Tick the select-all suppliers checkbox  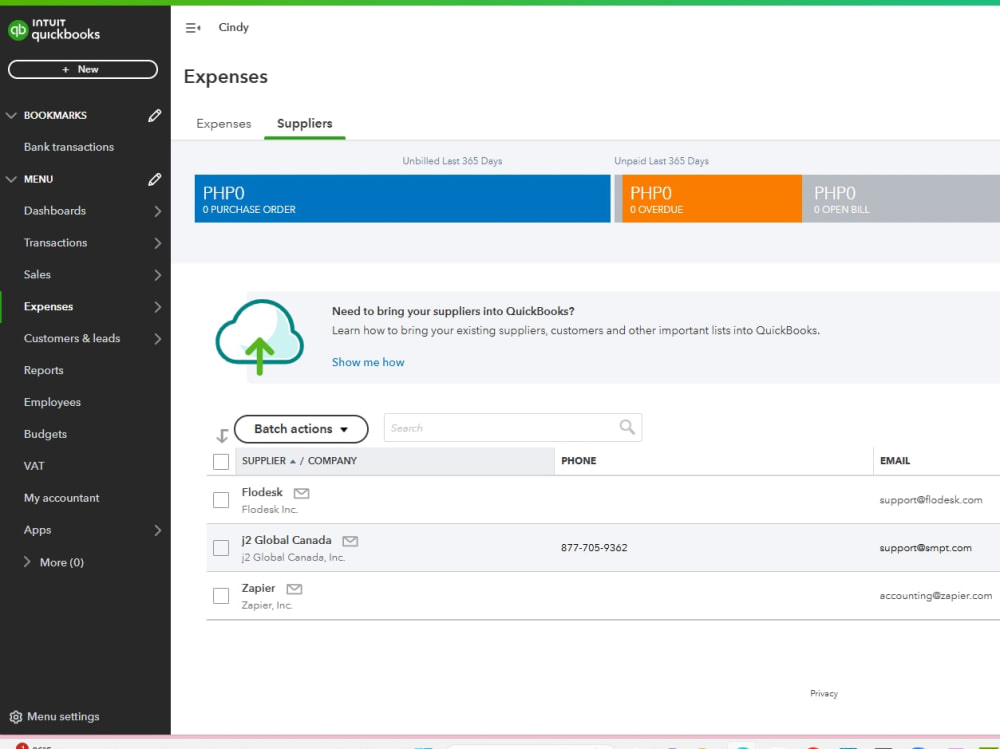(x=221, y=461)
